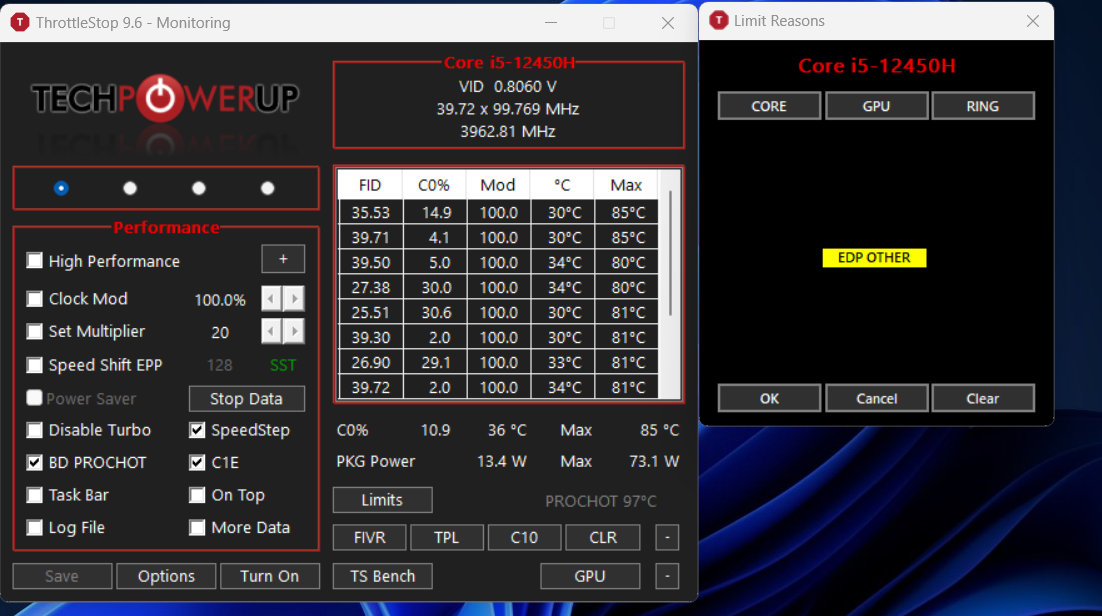
Task: Click the minus button next to GPU
Action: (667, 576)
